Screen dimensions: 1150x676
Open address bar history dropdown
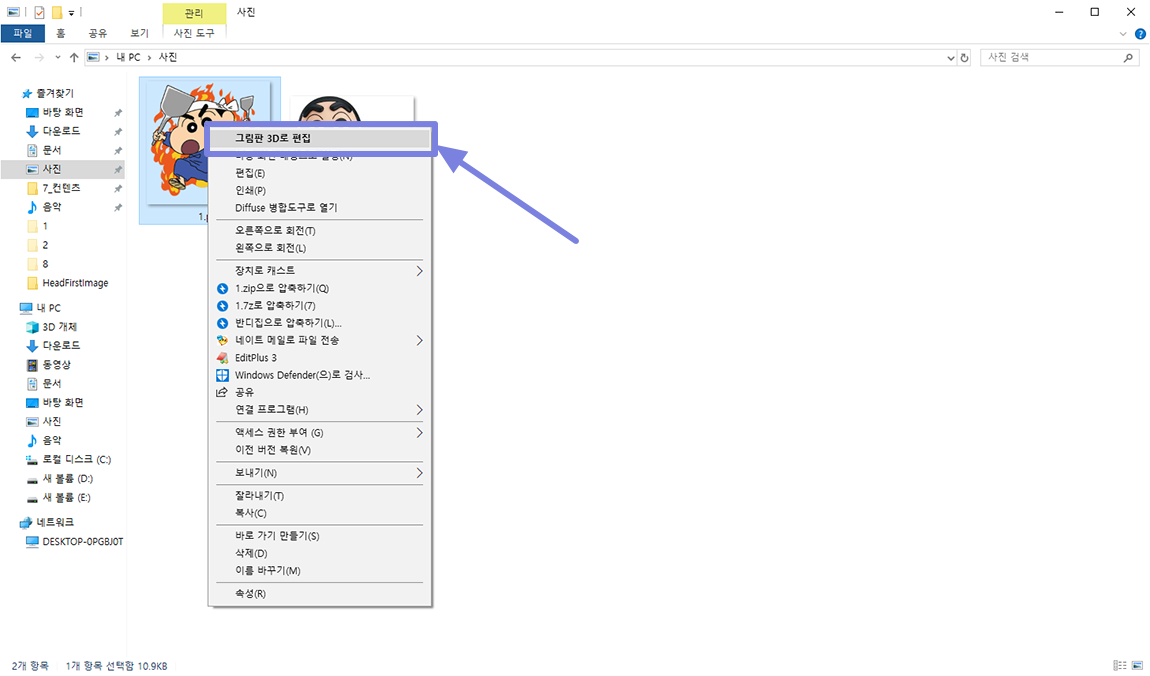coord(951,58)
